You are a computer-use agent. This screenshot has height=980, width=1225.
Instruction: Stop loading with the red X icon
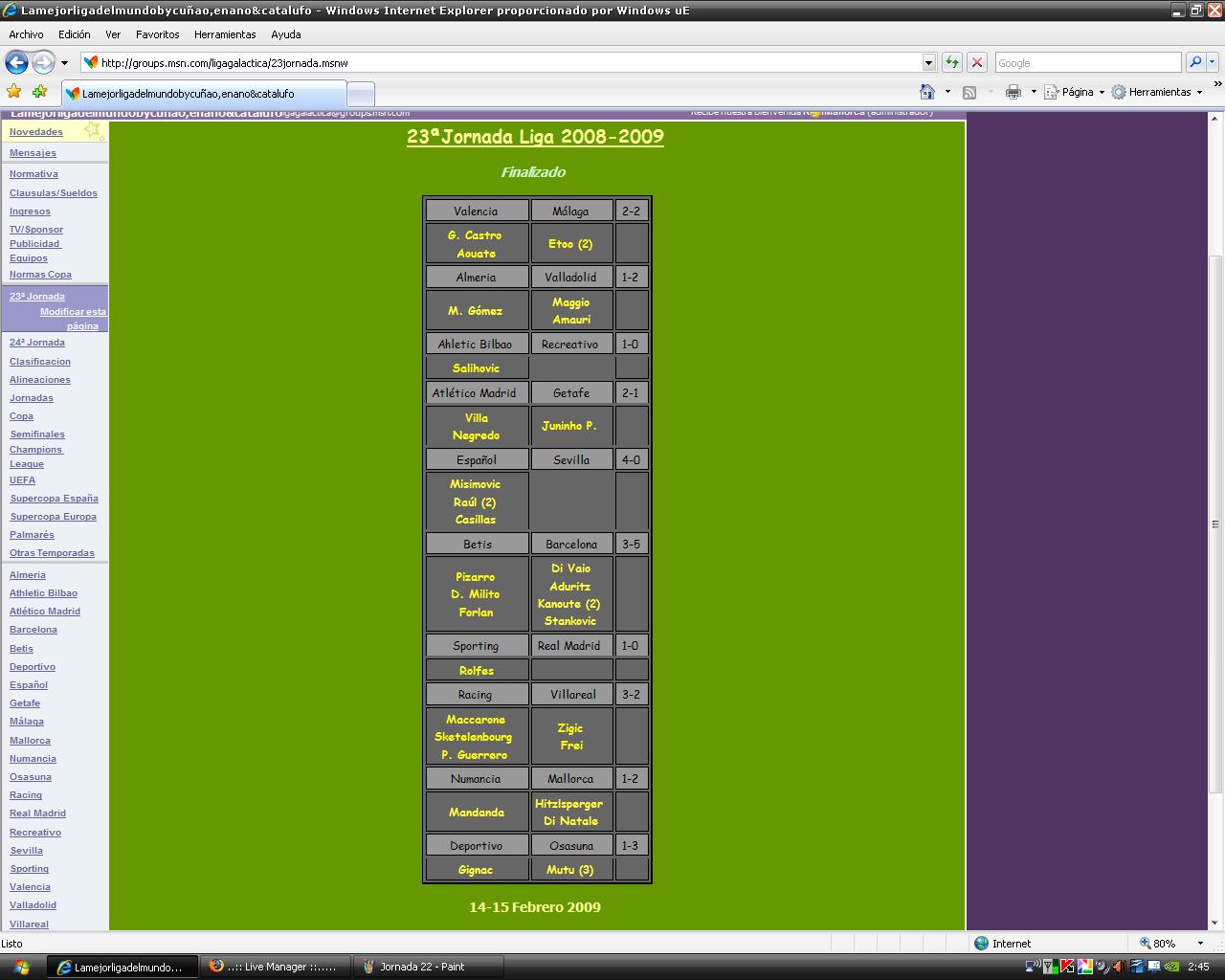pos(976,63)
